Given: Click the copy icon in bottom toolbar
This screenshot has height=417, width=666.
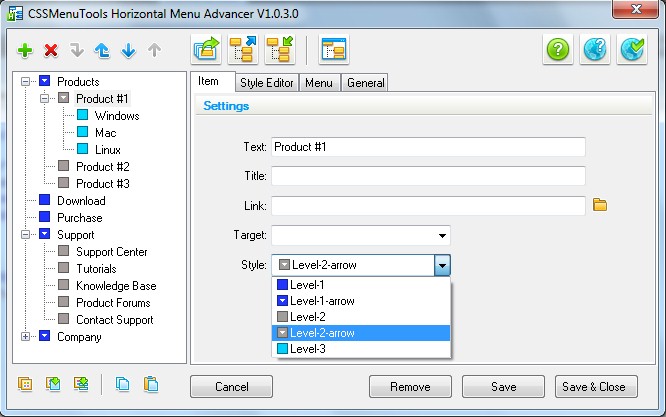Looking at the screenshot, I should (x=123, y=384).
